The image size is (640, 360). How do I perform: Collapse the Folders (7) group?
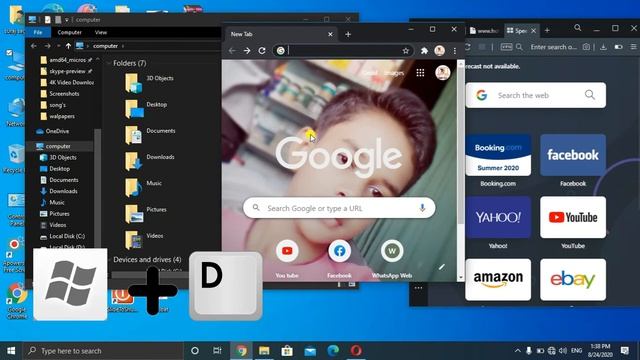pos(109,63)
